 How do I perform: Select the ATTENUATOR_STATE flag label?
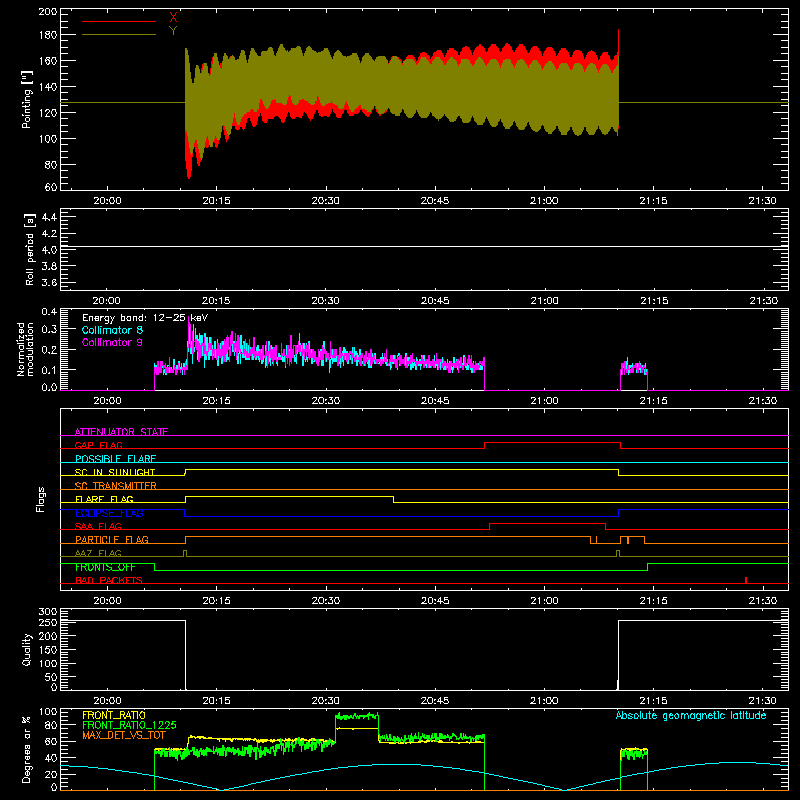coord(121,432)
